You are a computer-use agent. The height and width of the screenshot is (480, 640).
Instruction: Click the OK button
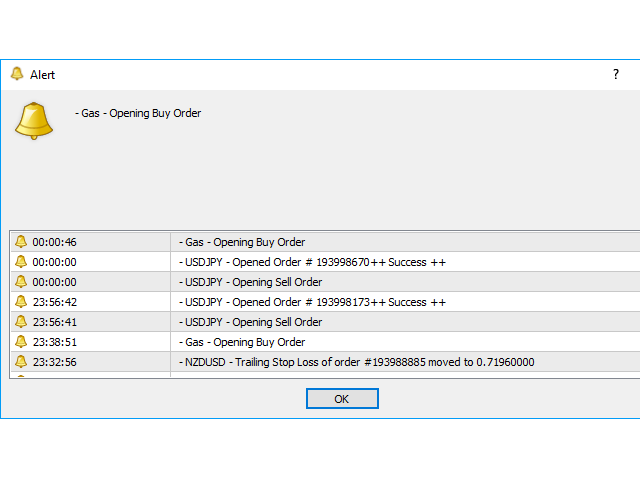click(342, 399)
